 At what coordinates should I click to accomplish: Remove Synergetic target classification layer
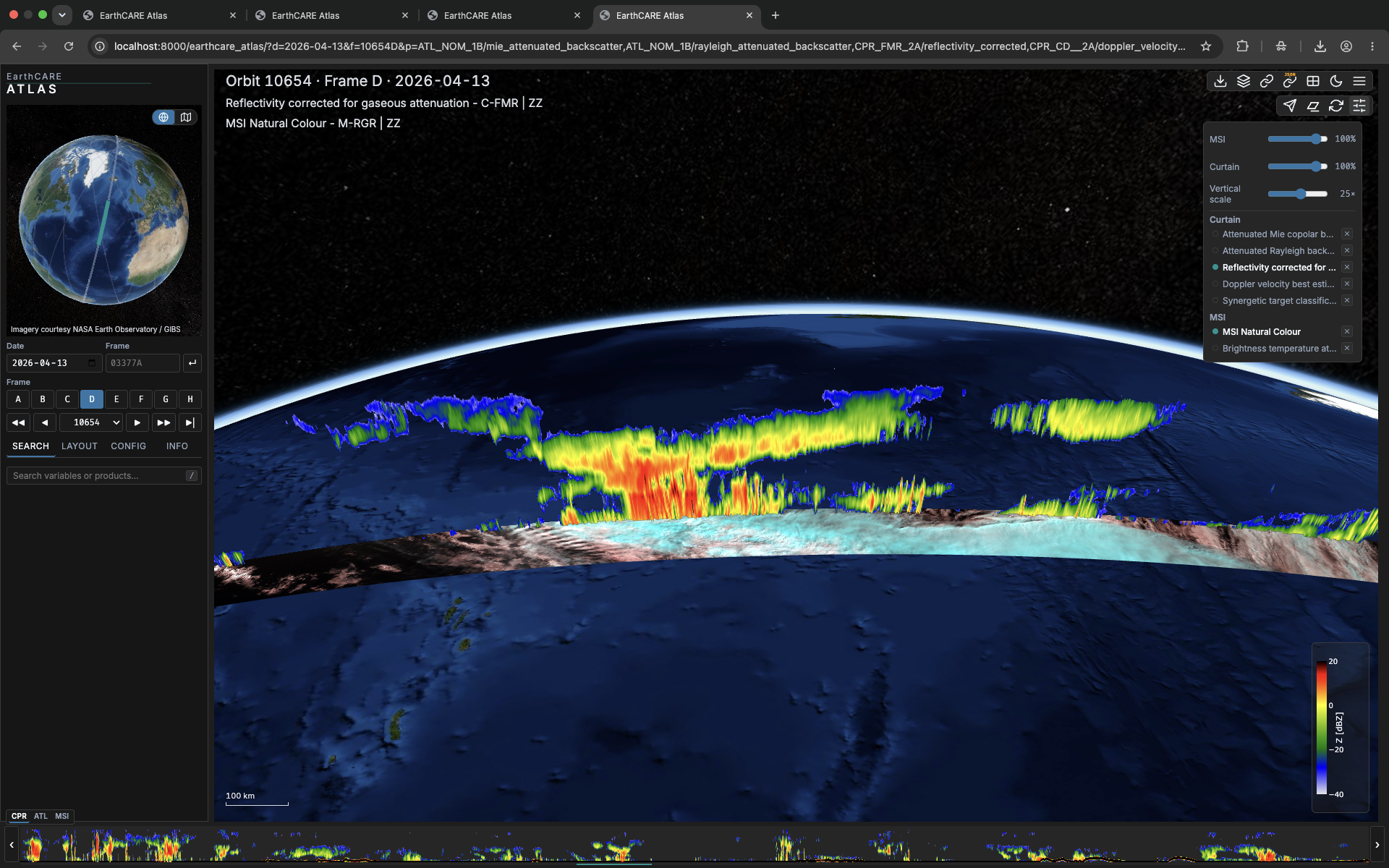click(x=1347, y=301)
